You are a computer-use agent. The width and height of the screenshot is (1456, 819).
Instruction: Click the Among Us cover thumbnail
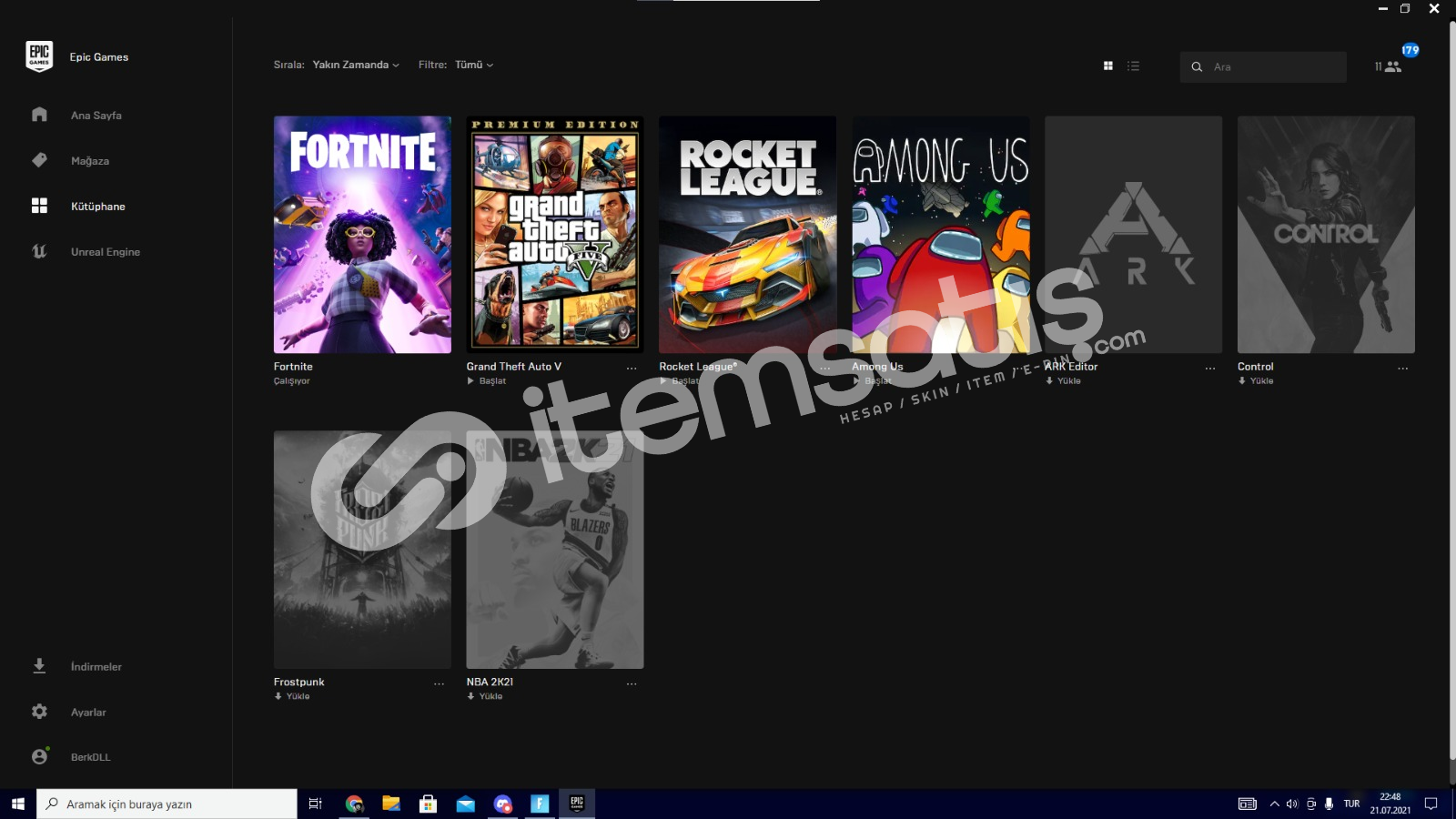pyautogui.click(x=941, y=234)
